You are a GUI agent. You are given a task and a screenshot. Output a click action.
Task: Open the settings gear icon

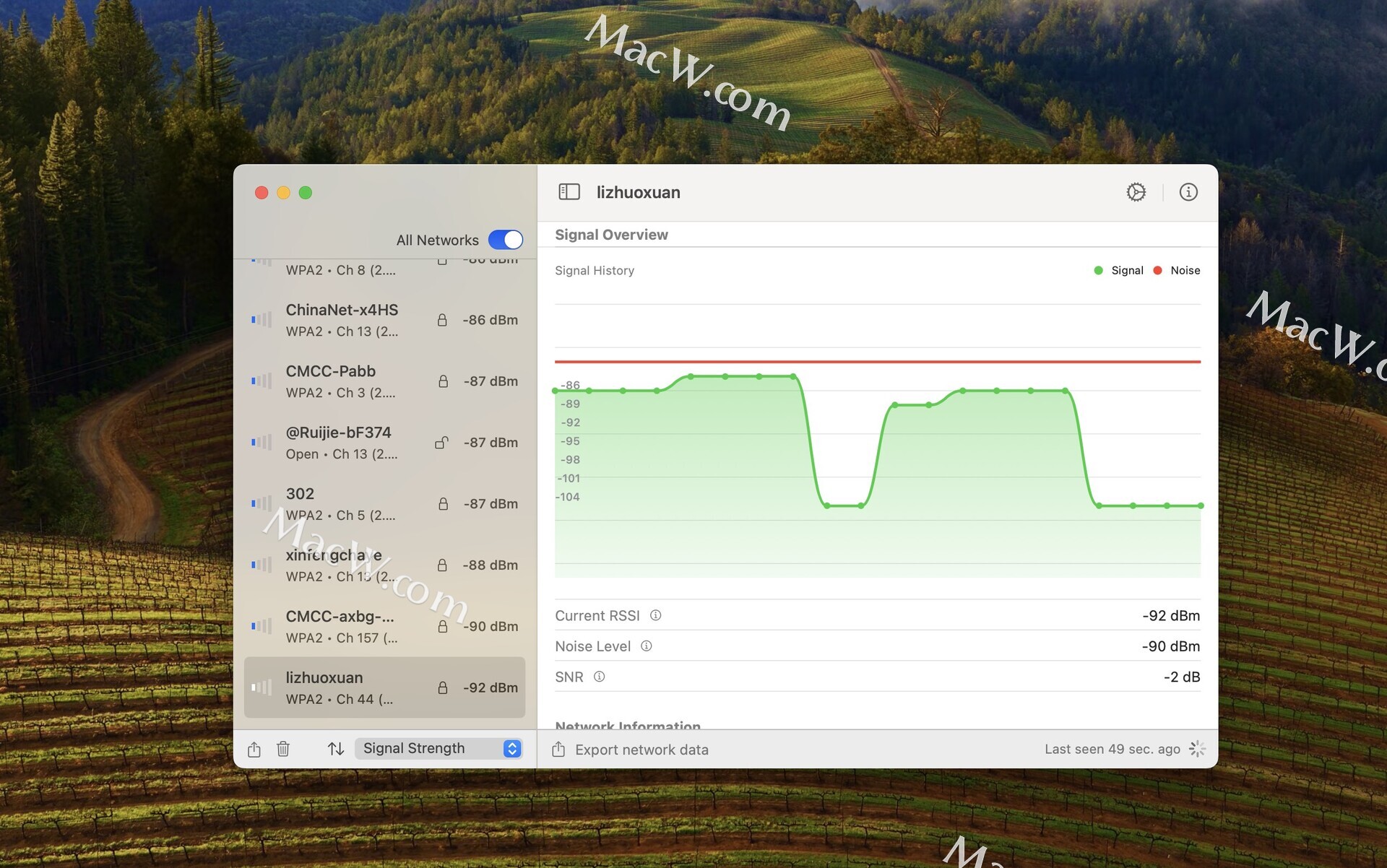pos(1136,192)
